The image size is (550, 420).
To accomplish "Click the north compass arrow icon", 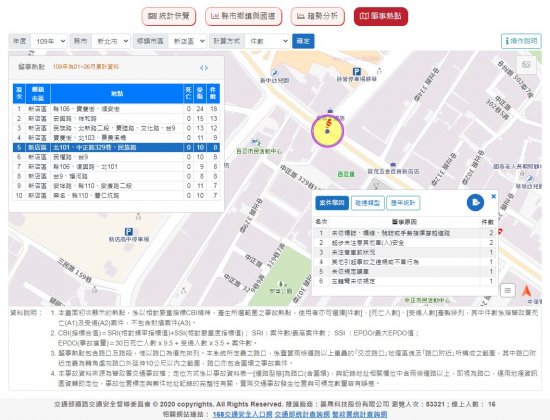I will [x=526, y=291].
